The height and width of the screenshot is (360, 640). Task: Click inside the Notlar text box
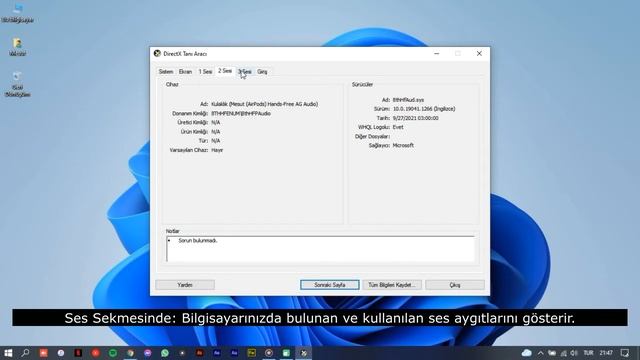[320, 249]
